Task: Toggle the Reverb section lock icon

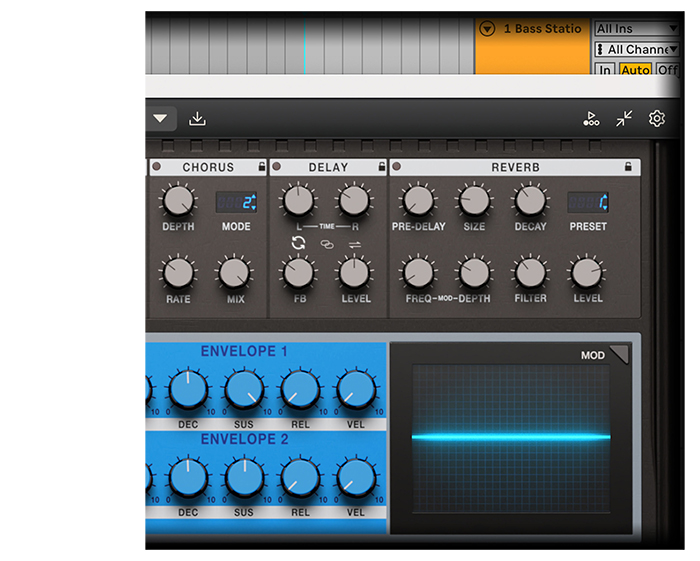Action: [x=627, y=167]
